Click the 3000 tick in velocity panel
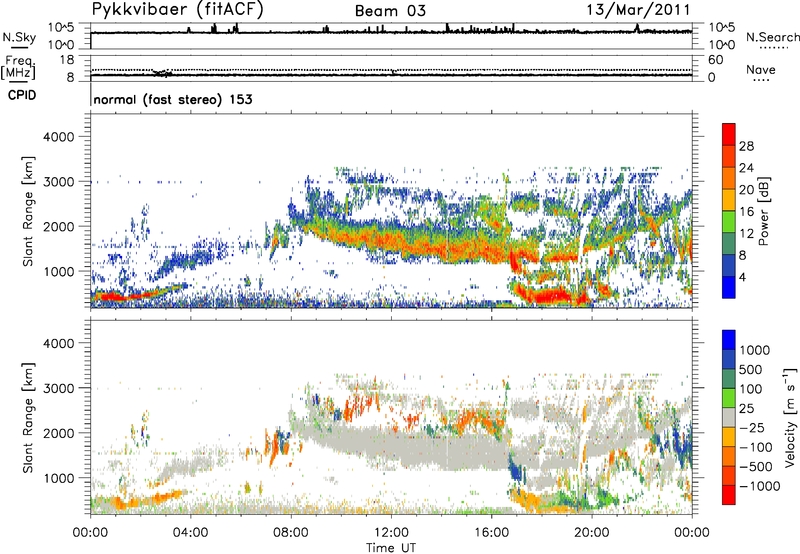This screenshot has height=554, width=800. click(58, 388)
